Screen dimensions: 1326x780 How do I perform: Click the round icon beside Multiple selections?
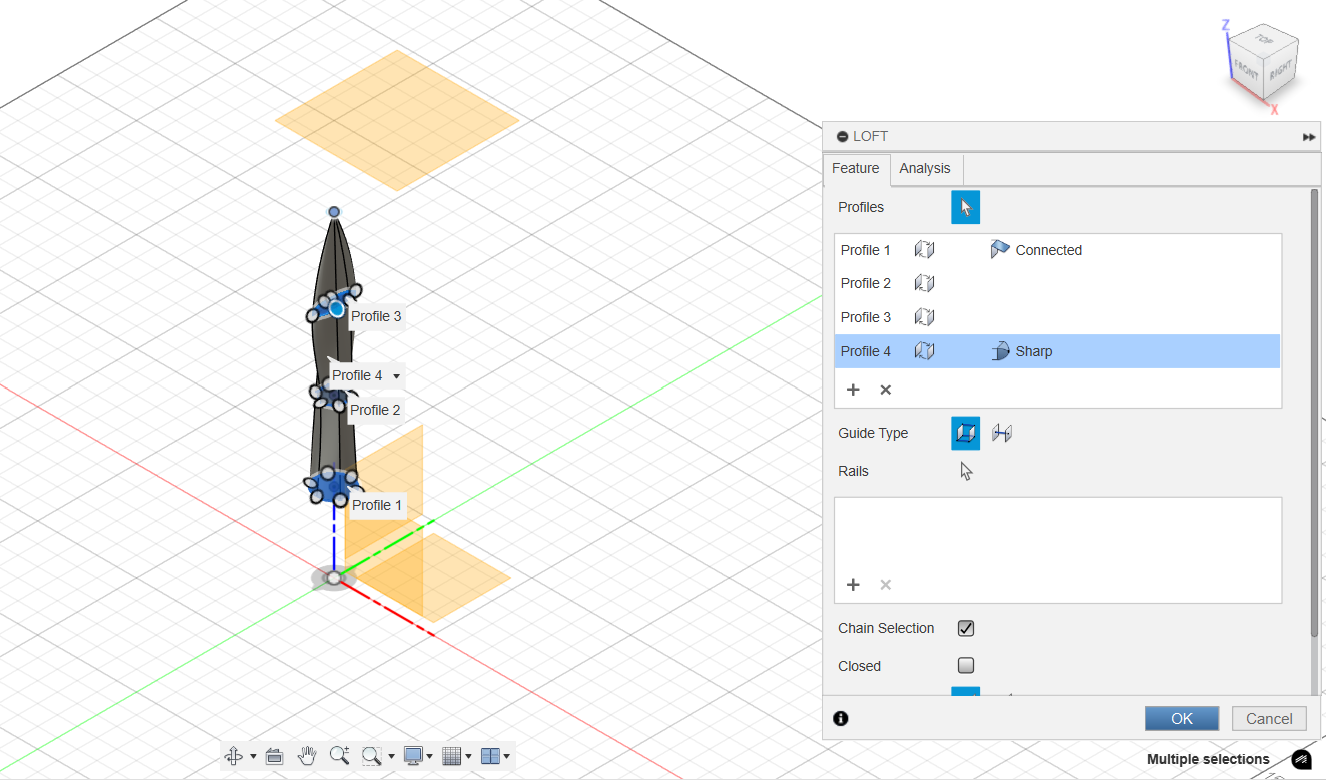click(x=1301, y=760)
